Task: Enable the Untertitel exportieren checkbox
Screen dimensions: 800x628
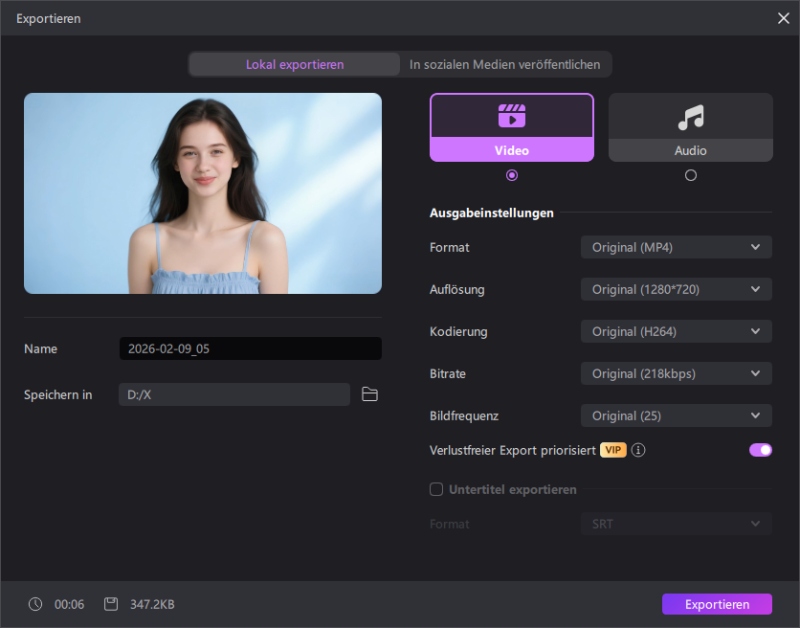Action: tap(436, 489)
